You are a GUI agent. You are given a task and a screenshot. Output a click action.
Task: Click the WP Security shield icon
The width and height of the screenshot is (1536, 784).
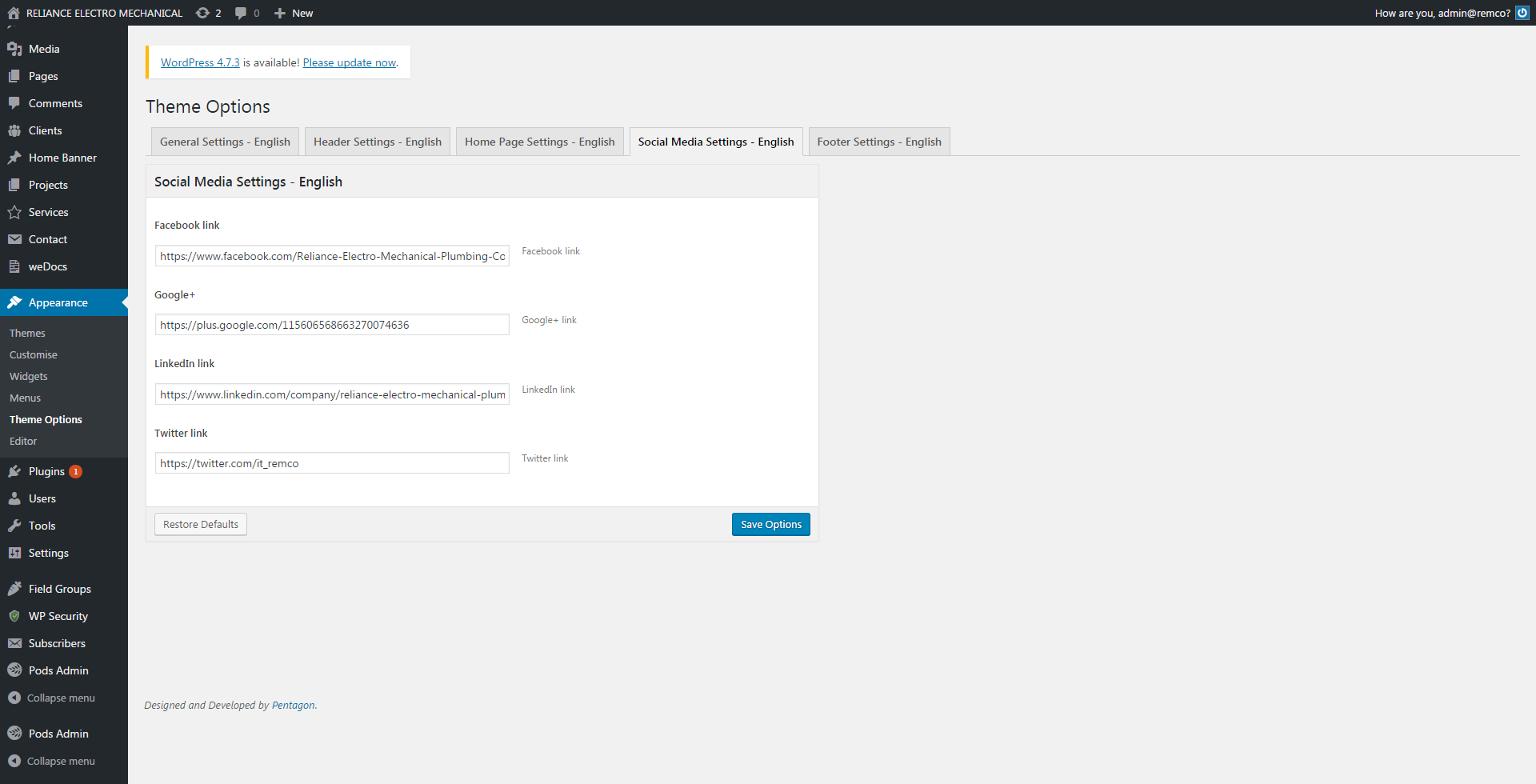pos(14,616)
